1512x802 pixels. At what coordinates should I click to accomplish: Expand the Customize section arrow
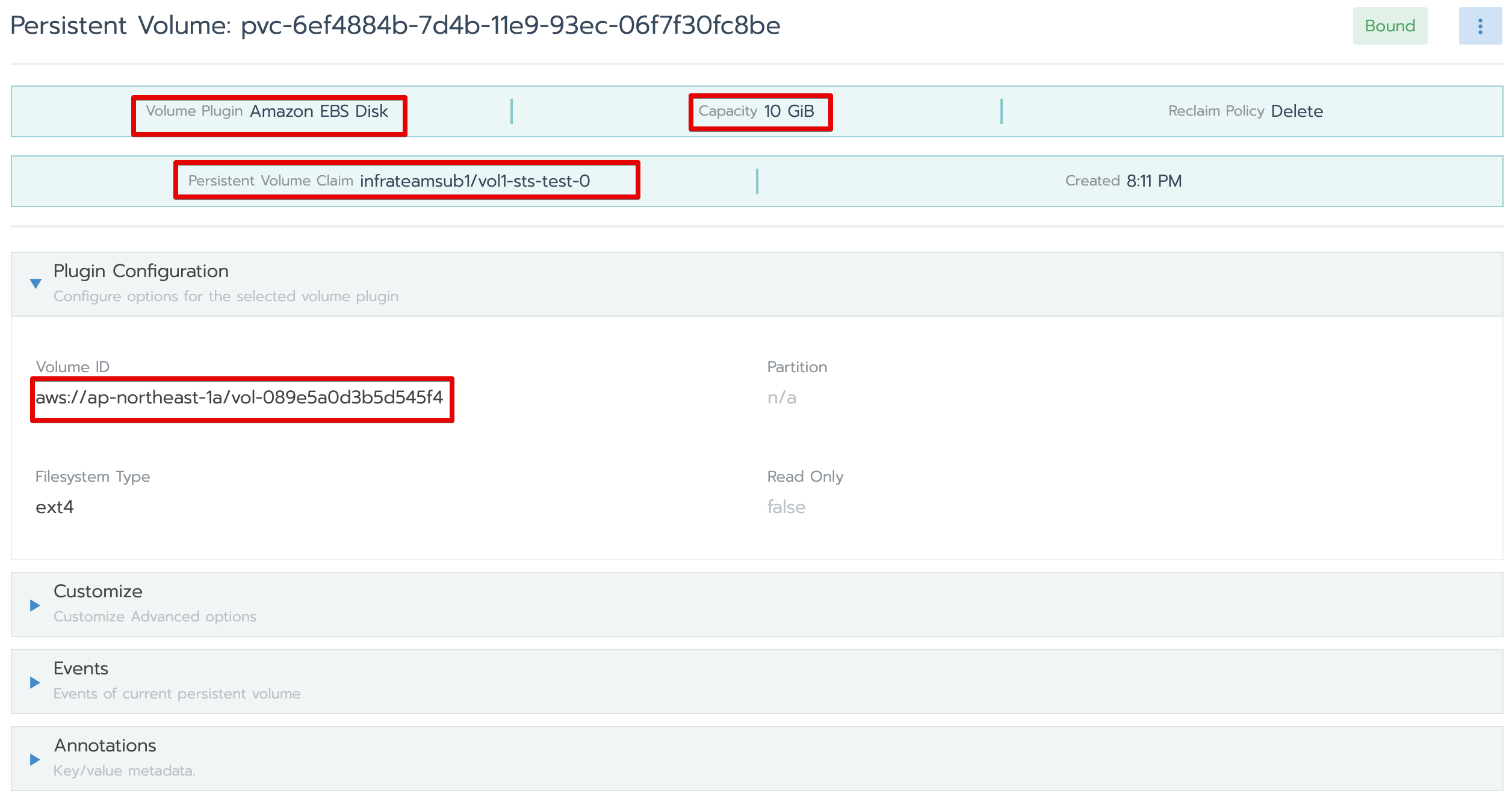point(35,605)
